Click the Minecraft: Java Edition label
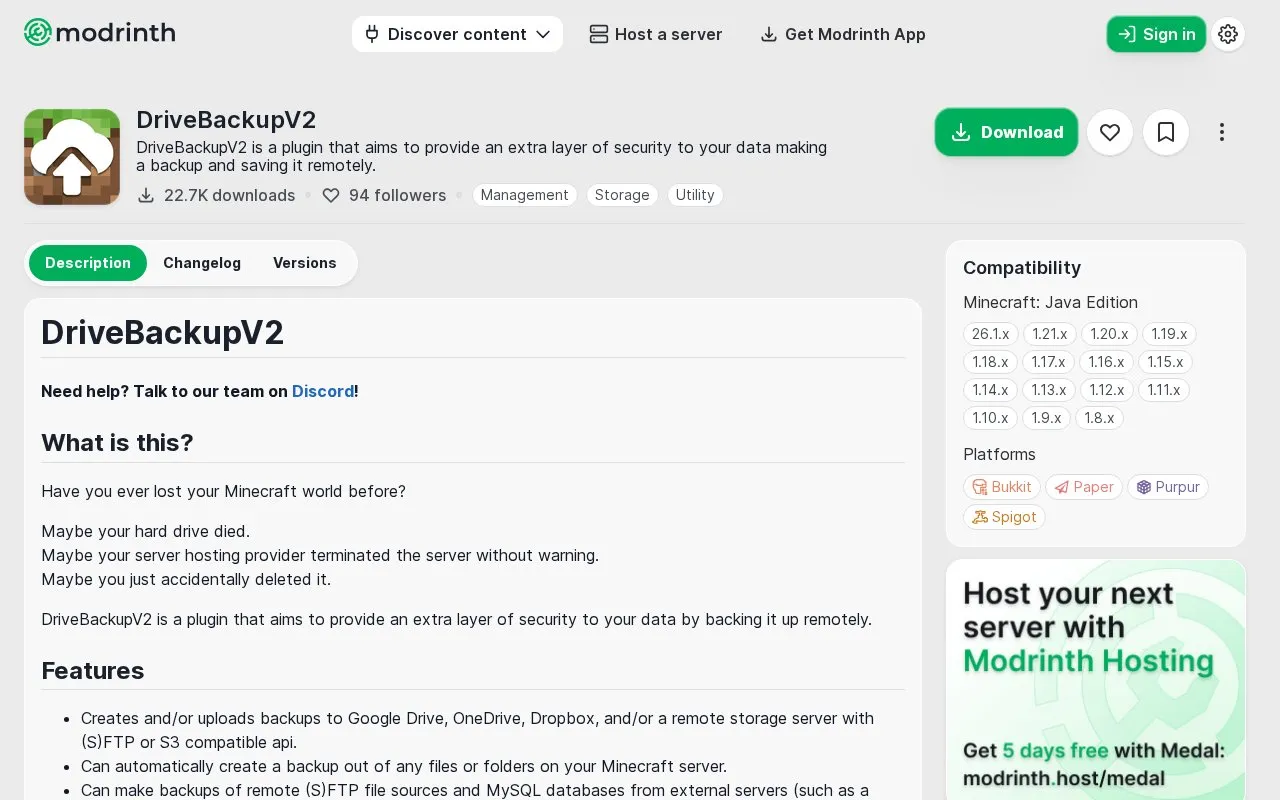 1050,302
